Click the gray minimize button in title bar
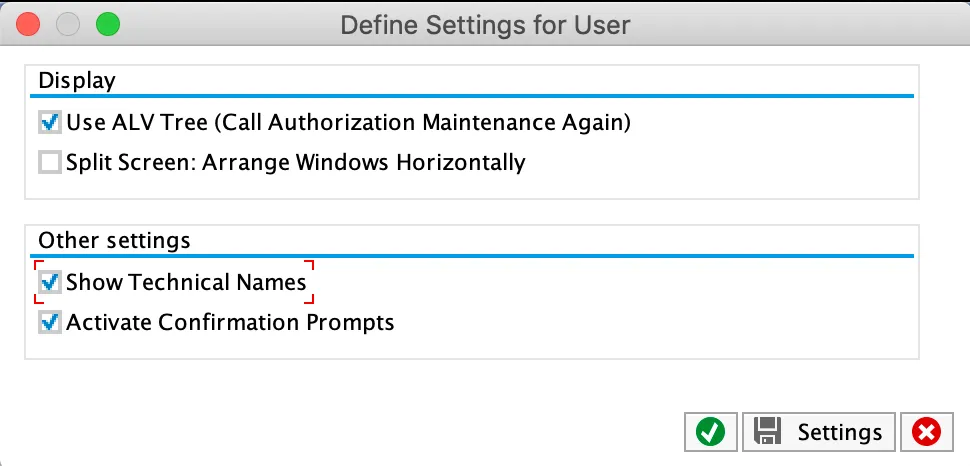The height and width of the screenshot is (466, 970). pos(68,24)
